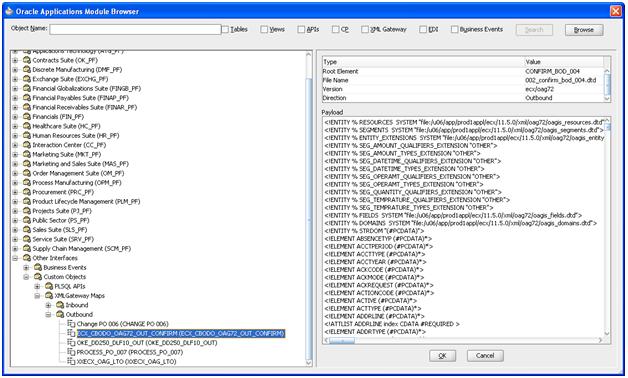Click the Human Resources Suite folder icon
Viewport: 628px width, 378px height.
click(26, 135)
